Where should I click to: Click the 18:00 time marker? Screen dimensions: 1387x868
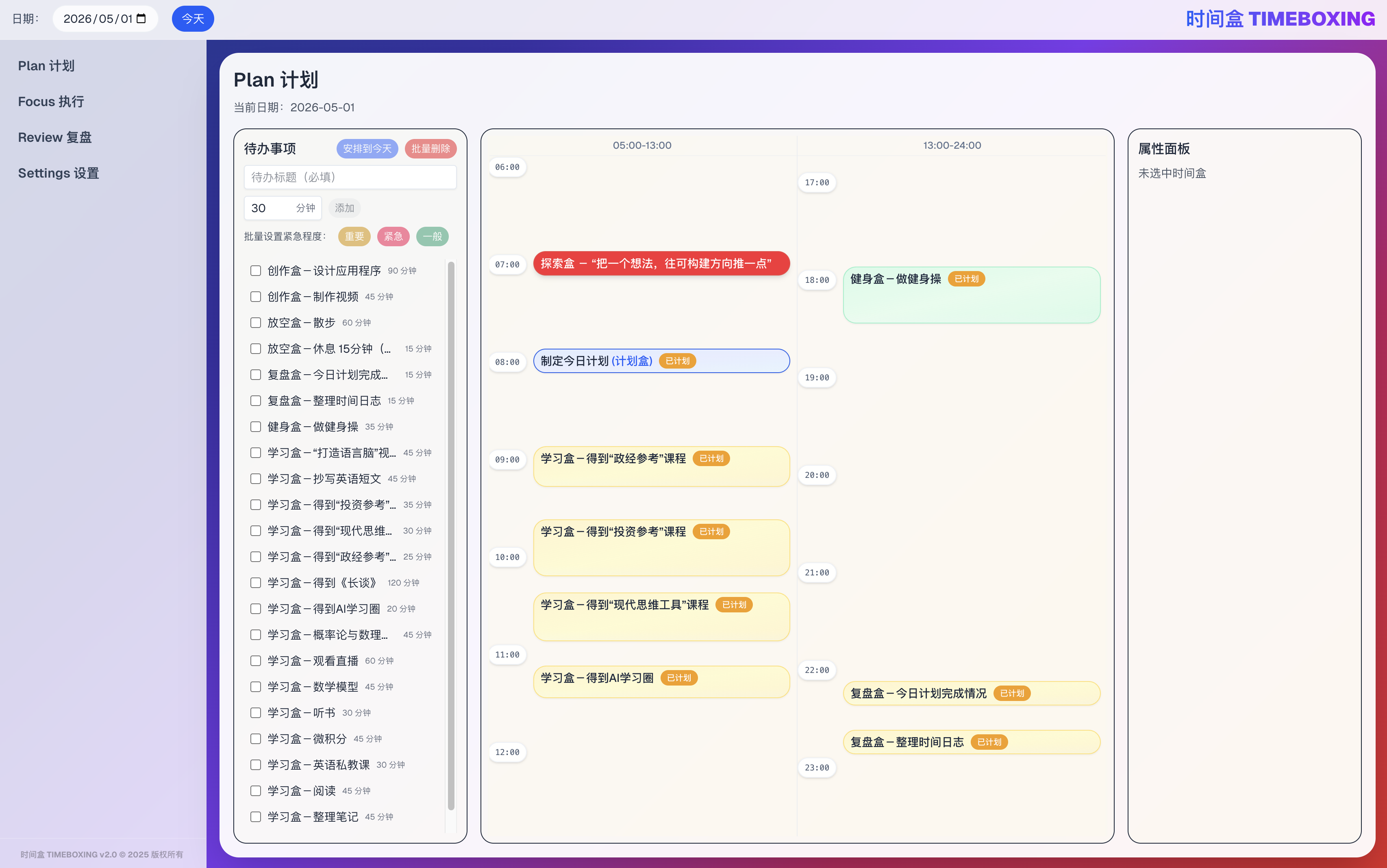point(817,280)
